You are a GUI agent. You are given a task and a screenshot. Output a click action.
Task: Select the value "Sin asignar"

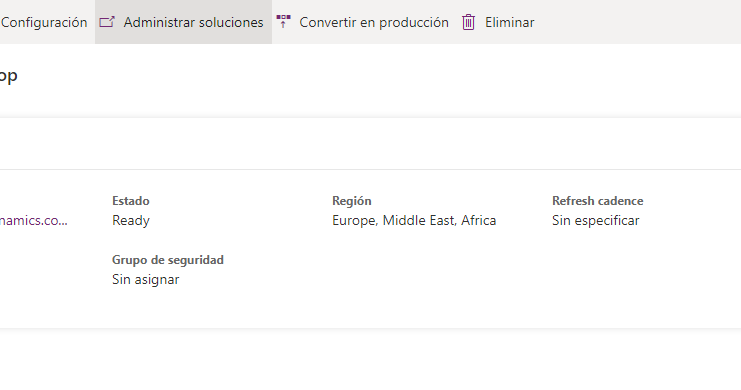pos(146,279)
